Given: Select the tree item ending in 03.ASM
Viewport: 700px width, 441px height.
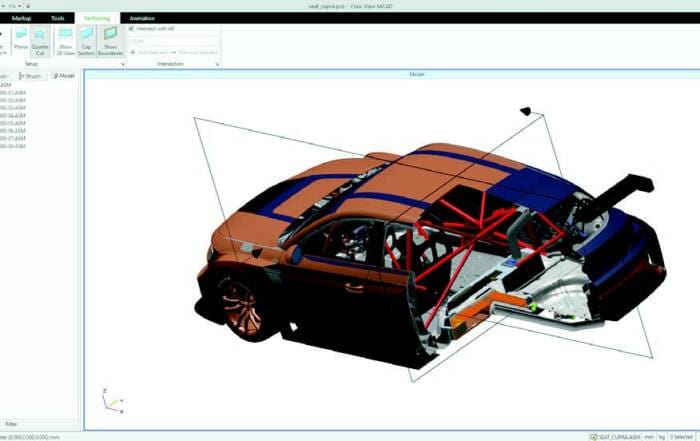Looking at the screenshot, I should pos(13,108).
